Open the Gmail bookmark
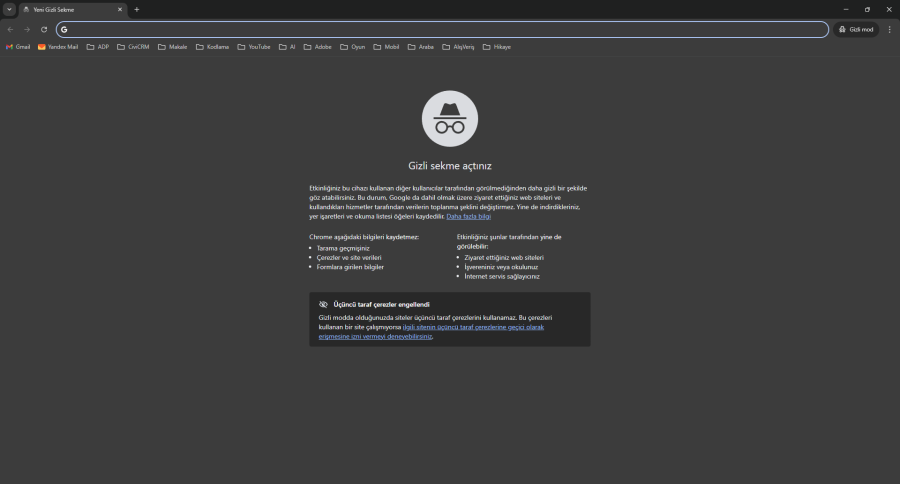Image resolution: width=900 pixels, height=484 pixels. click(18, 46)
